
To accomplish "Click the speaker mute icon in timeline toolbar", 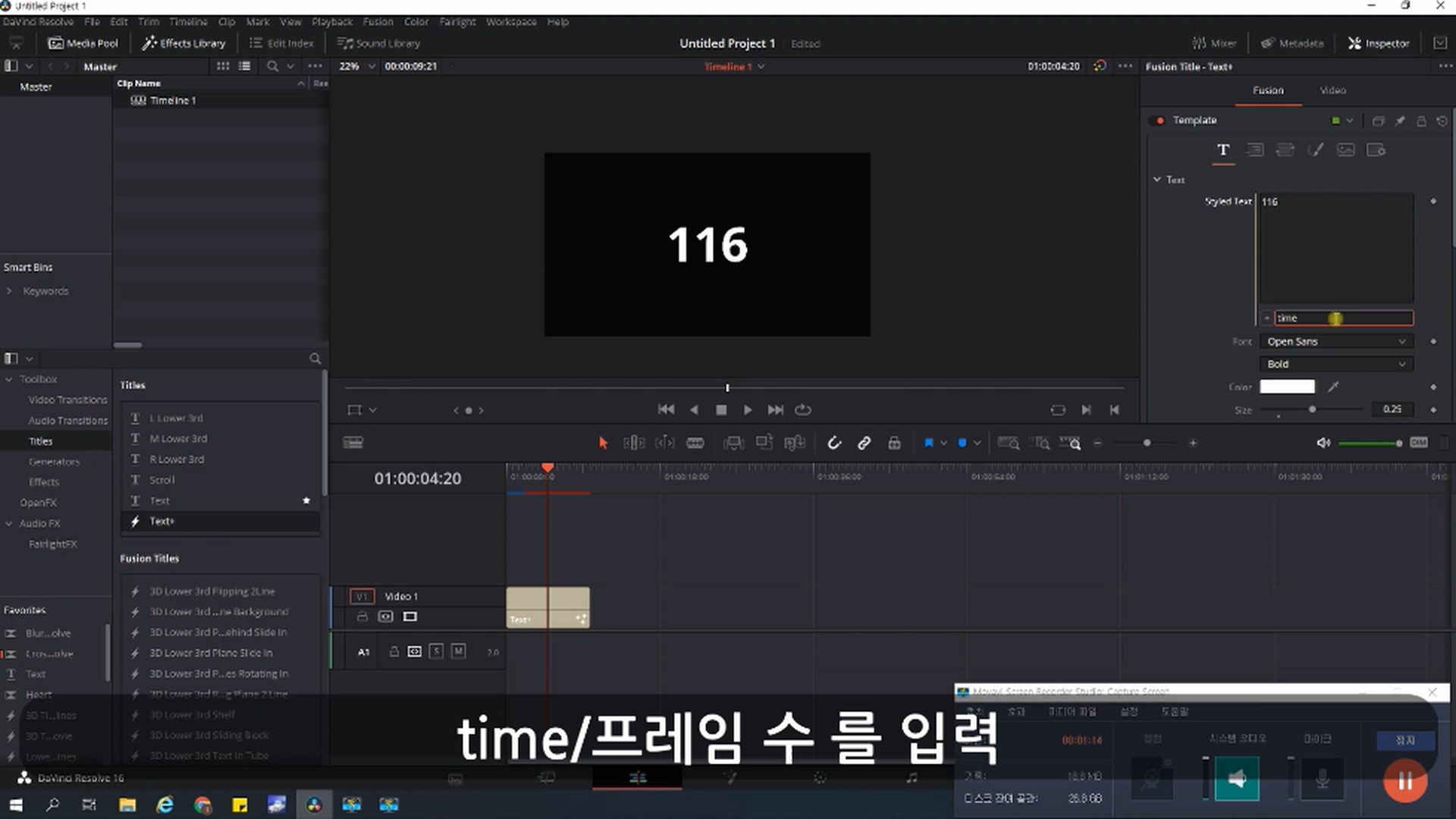I will pyautogui.click(x=1323, y=443).
